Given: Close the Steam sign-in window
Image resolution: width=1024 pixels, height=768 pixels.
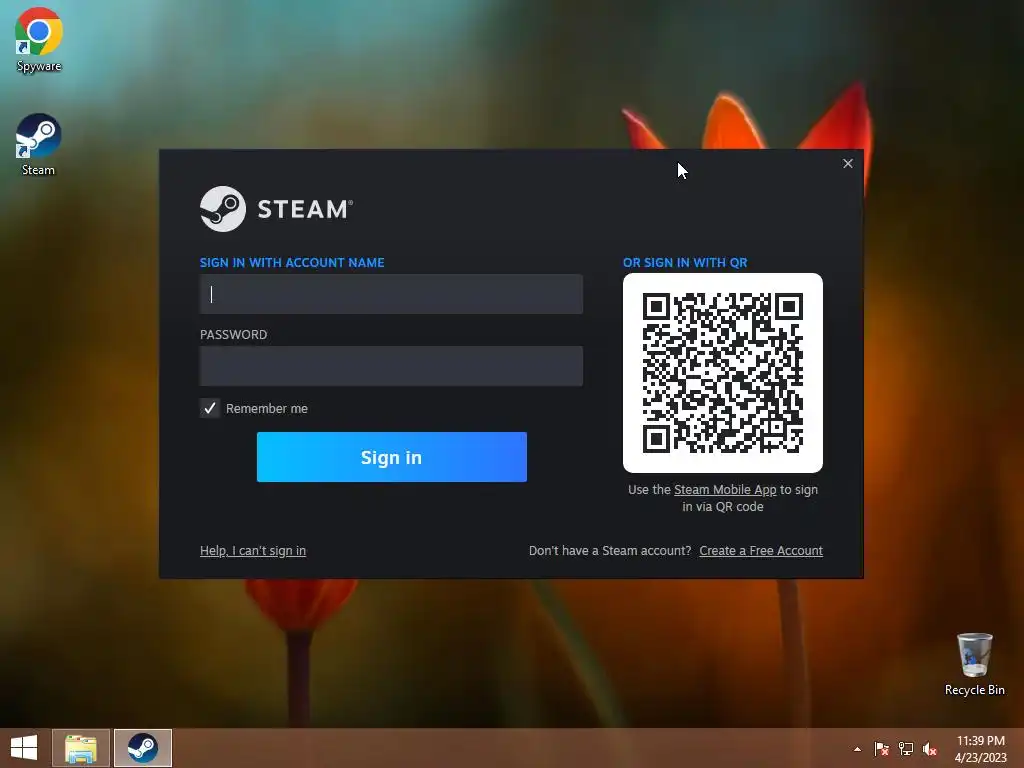Looking at the screenshot, I should (848, 163).
